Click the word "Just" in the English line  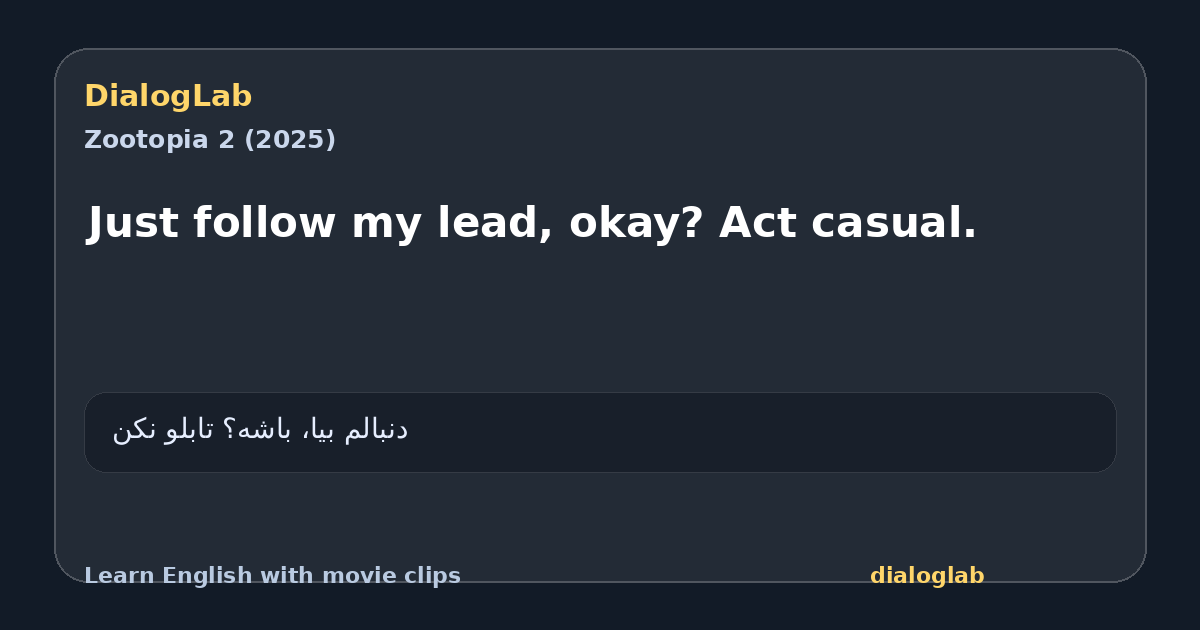(132, 223)
